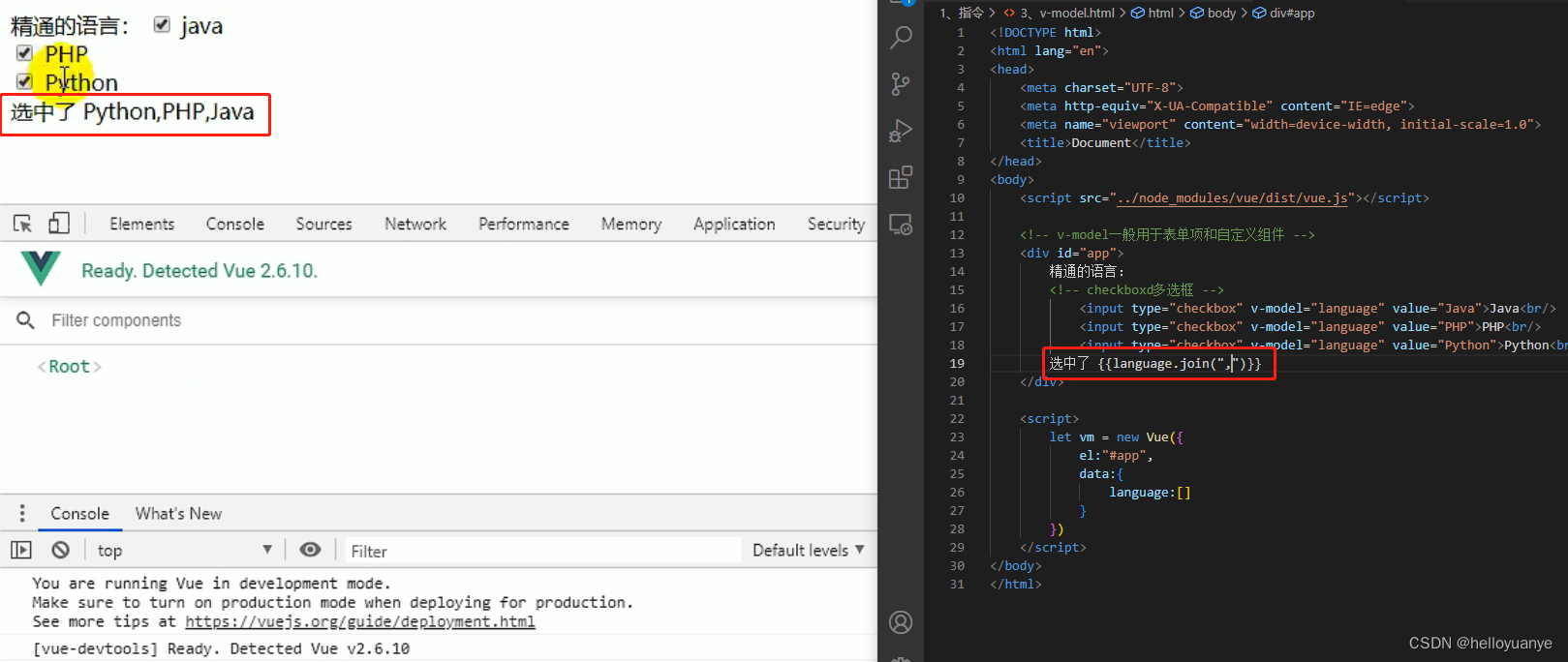This screenshot has height=662, width=1568.
Task: Open the vuejs.org deployment guide link
Action: pos(360,621)
